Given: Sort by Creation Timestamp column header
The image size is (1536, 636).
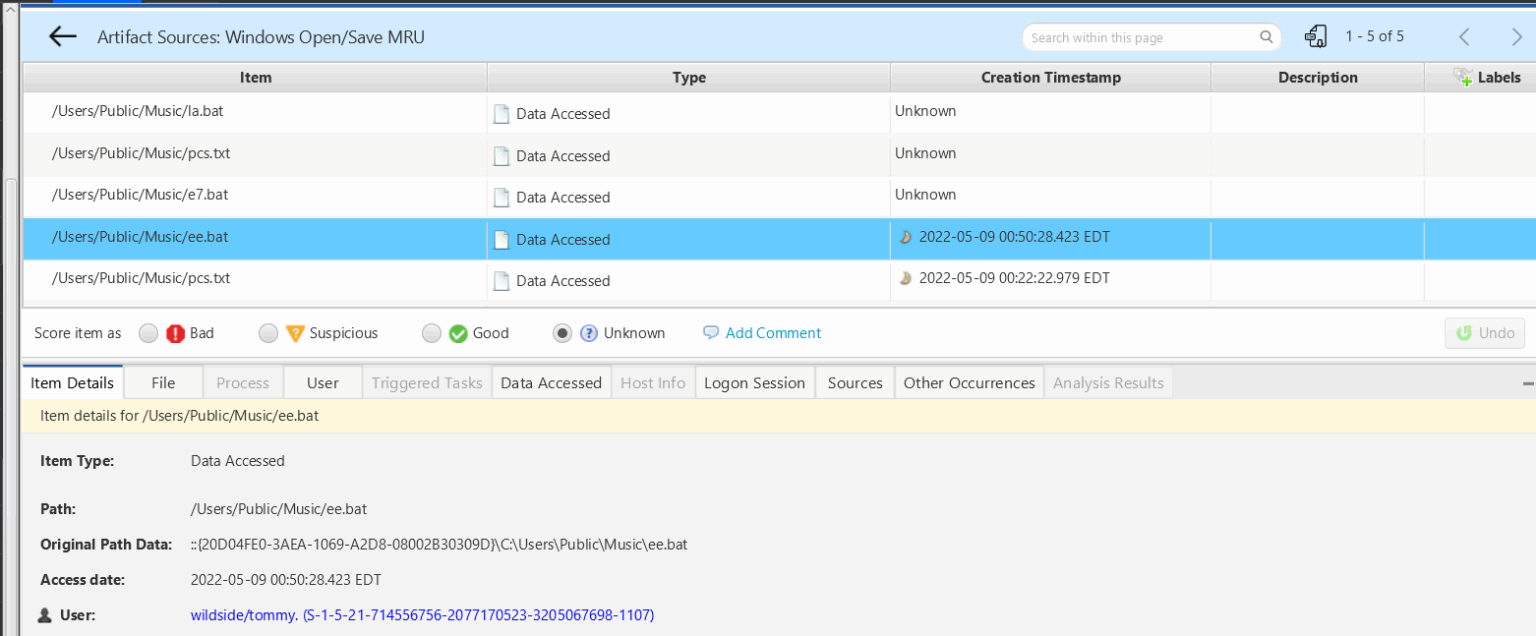Looking at the screenshot, I should pyautogui.click(x=1050, y=77).
